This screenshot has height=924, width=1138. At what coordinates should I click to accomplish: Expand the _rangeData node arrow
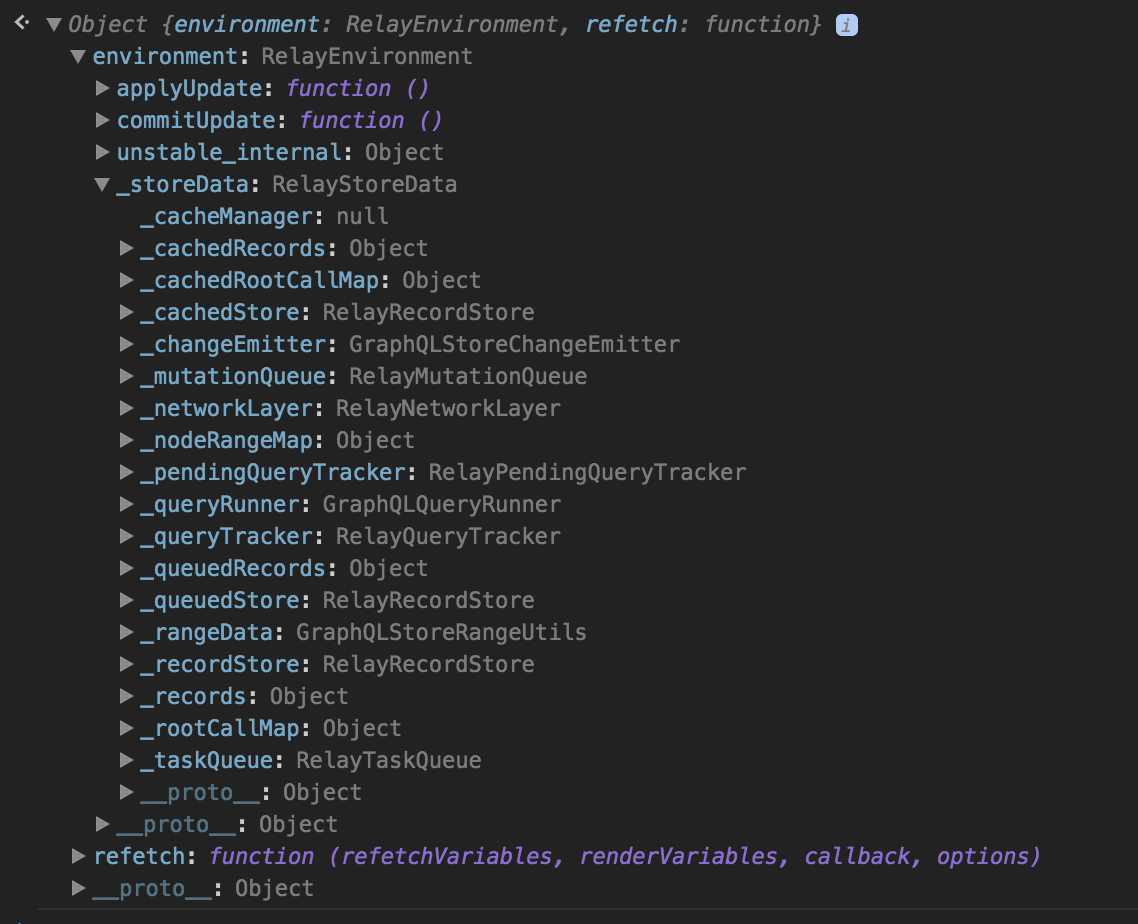[x=126, y=631]
